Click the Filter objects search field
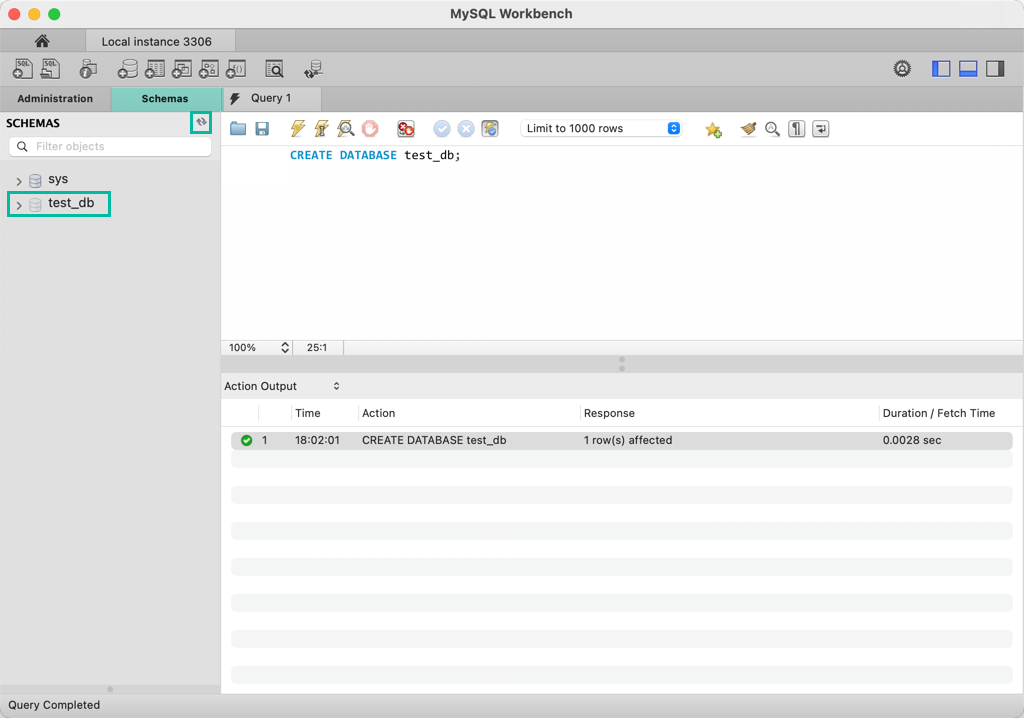The image size is (1024, 718). (x=110, y=146)
